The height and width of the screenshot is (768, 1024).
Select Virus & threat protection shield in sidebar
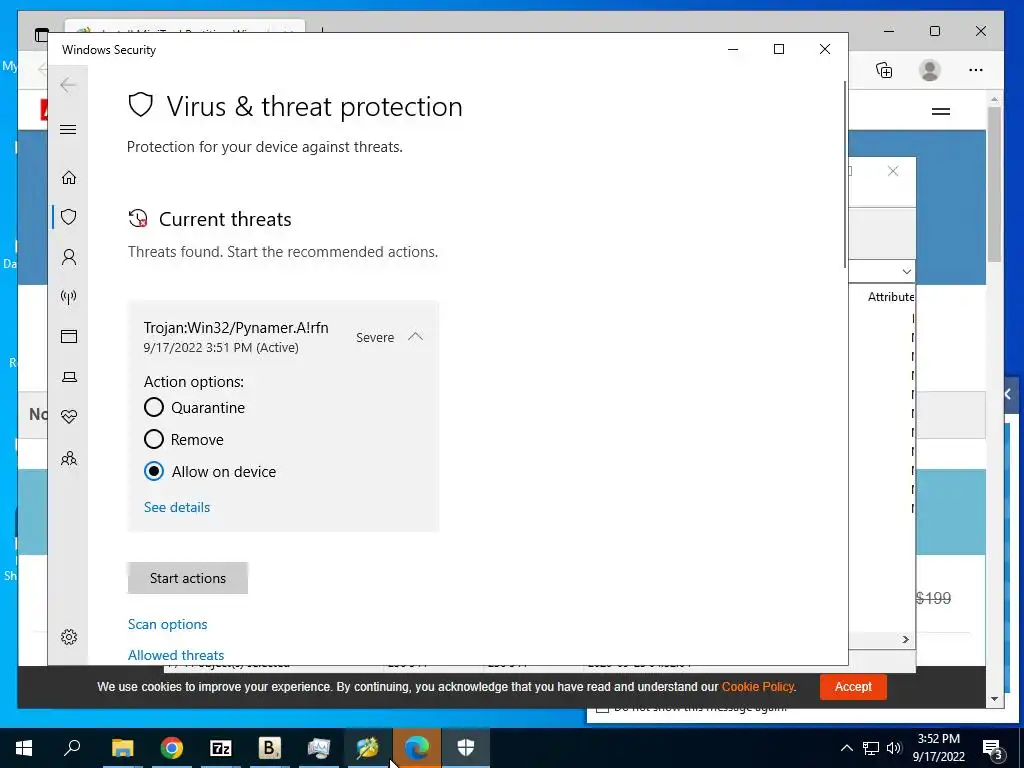click(69, 217)
